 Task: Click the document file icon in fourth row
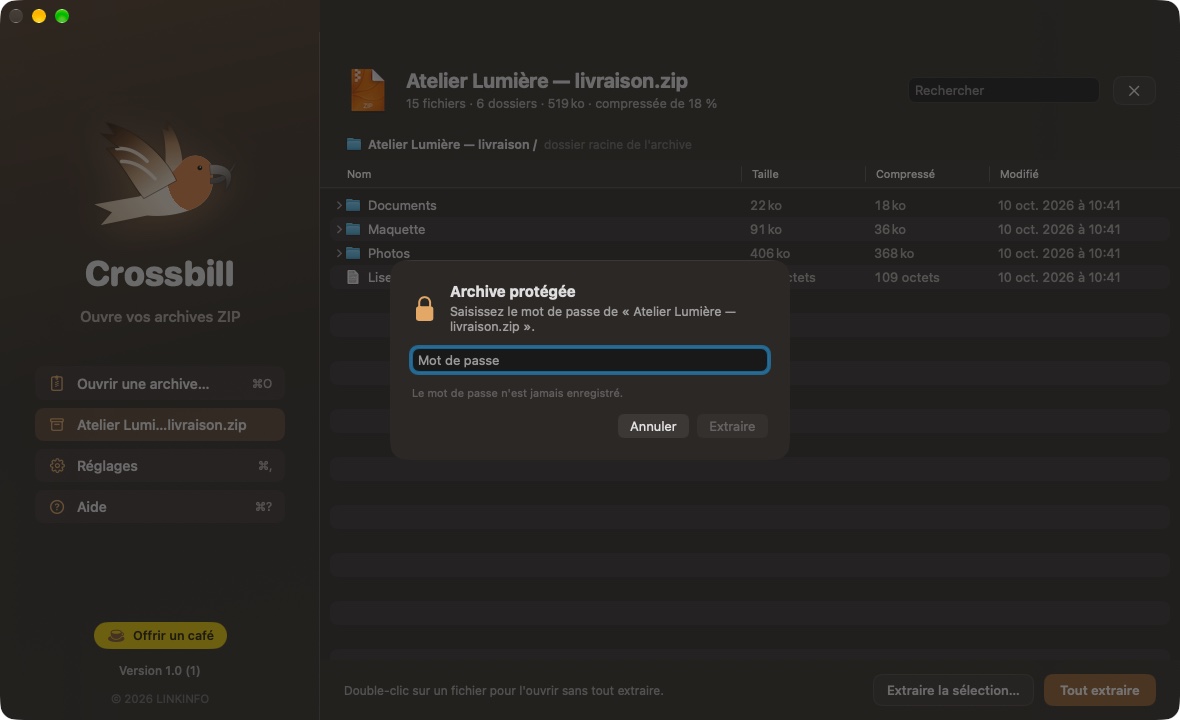coord(353,278)
